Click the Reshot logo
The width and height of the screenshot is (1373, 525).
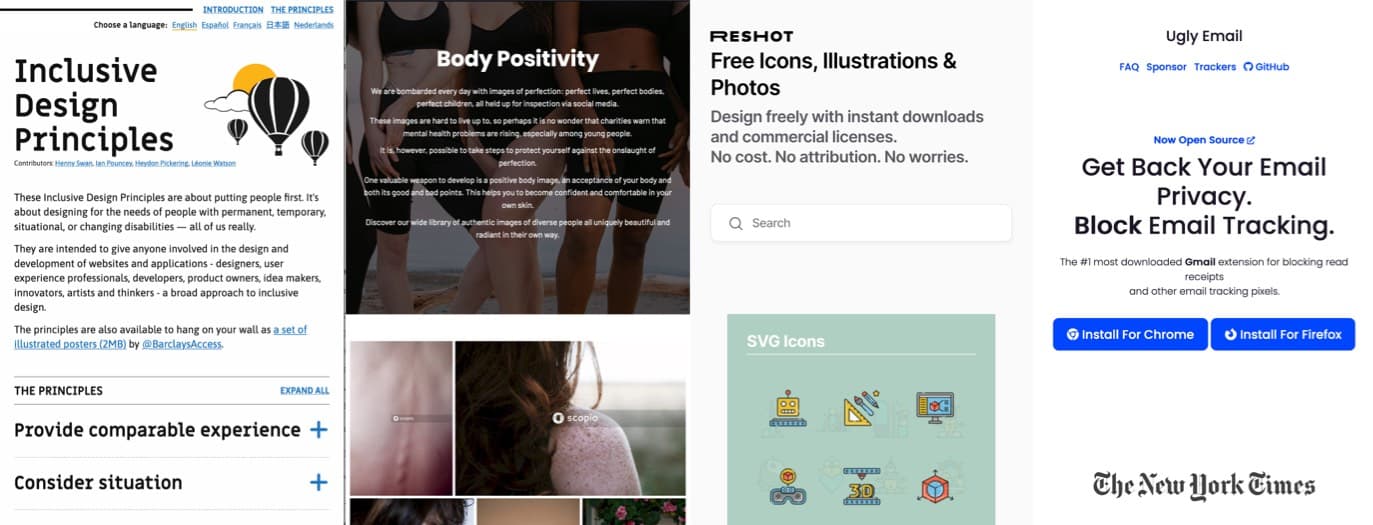751,36
